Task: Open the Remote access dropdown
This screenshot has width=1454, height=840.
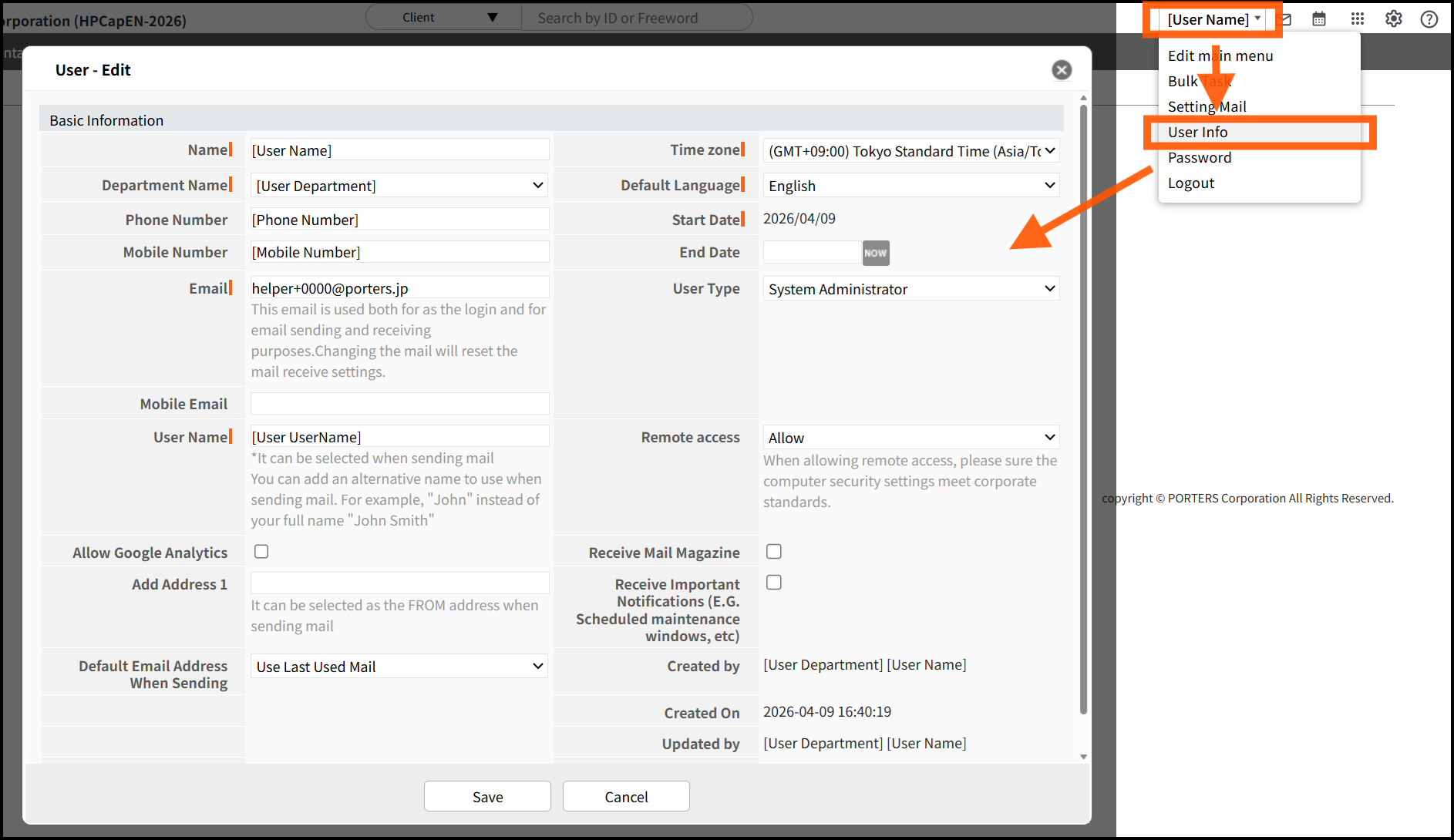Action: pos(910,438)
